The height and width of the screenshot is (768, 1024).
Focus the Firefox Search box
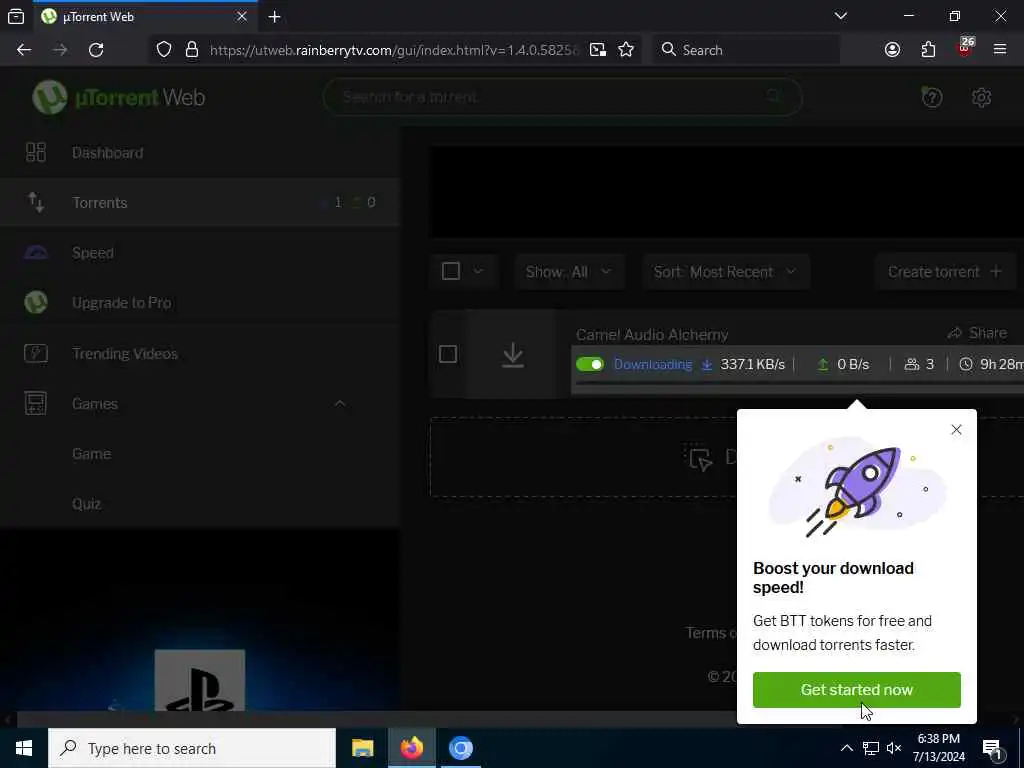[746, 50]
